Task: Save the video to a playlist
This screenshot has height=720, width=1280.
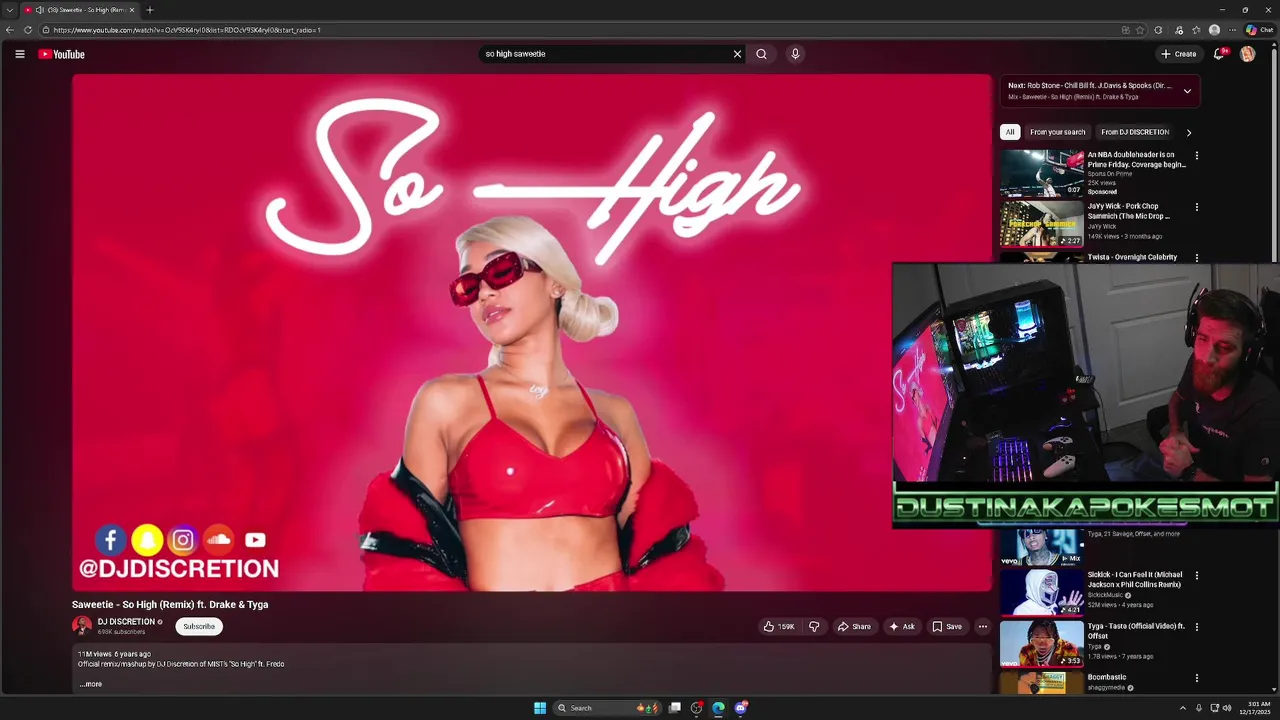Action: pos(947,627)
